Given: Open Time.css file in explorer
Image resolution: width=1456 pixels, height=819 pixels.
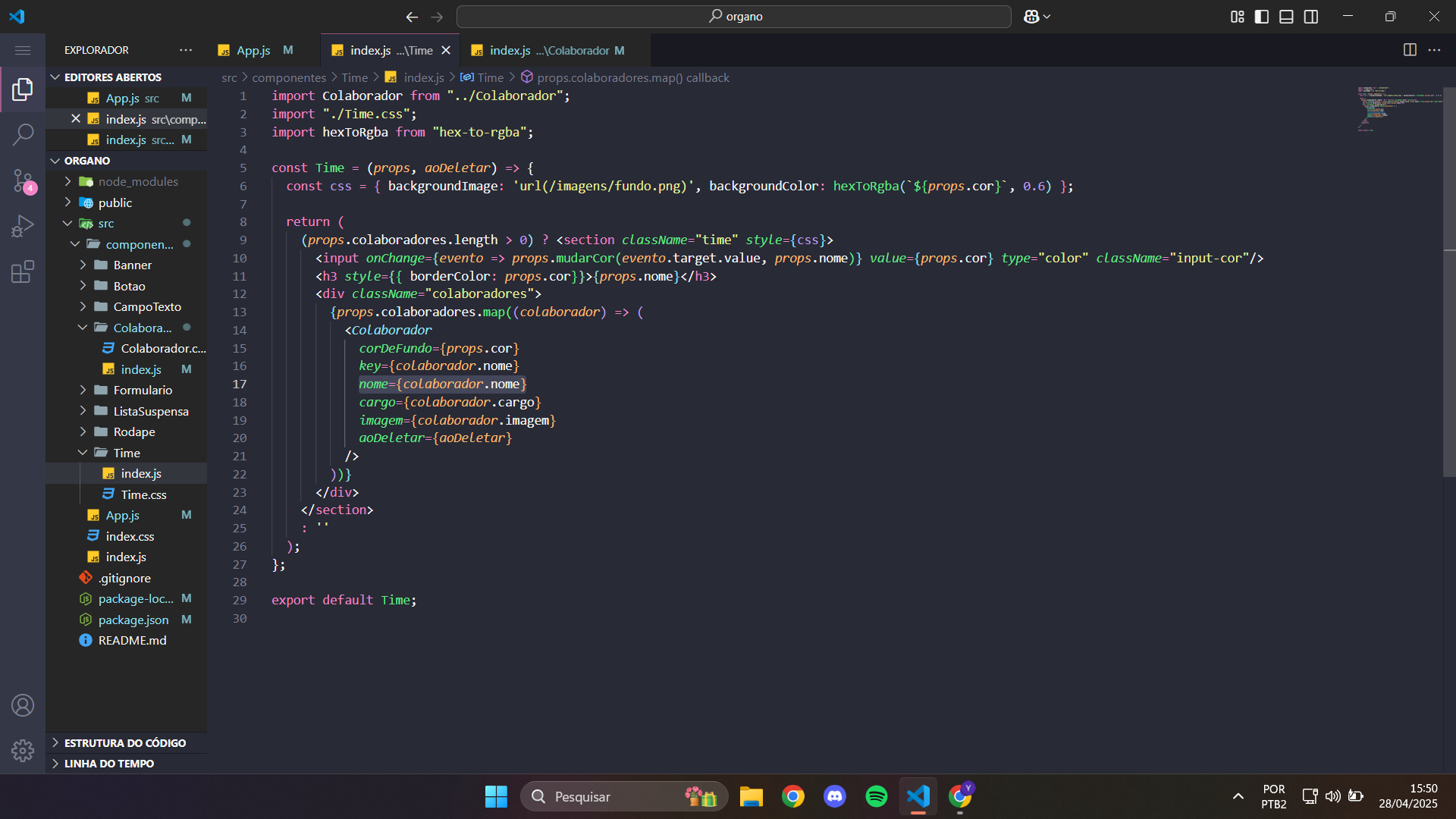Looking at the screenshot, I should (143, 494).
